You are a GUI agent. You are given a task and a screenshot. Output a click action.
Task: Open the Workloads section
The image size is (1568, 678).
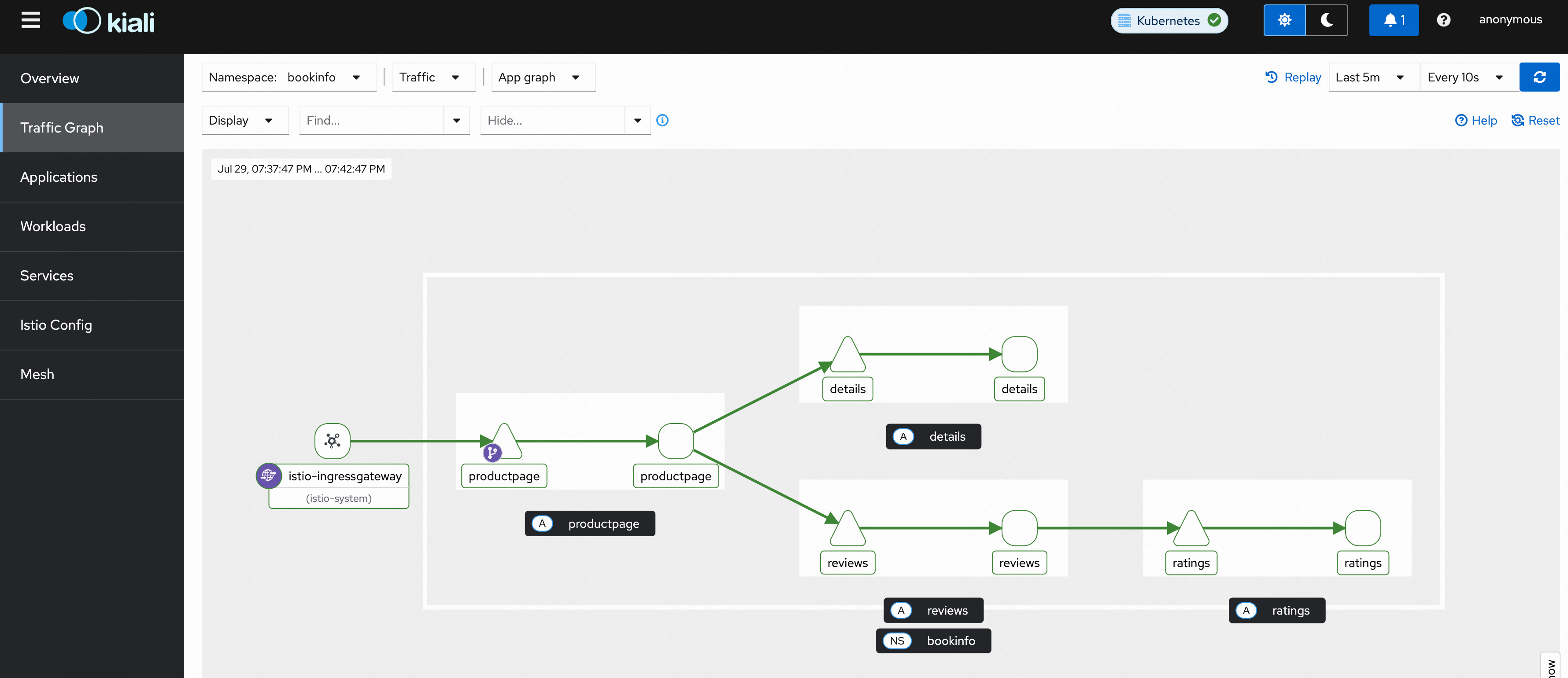pyautogui.click(x=53, y=226)
